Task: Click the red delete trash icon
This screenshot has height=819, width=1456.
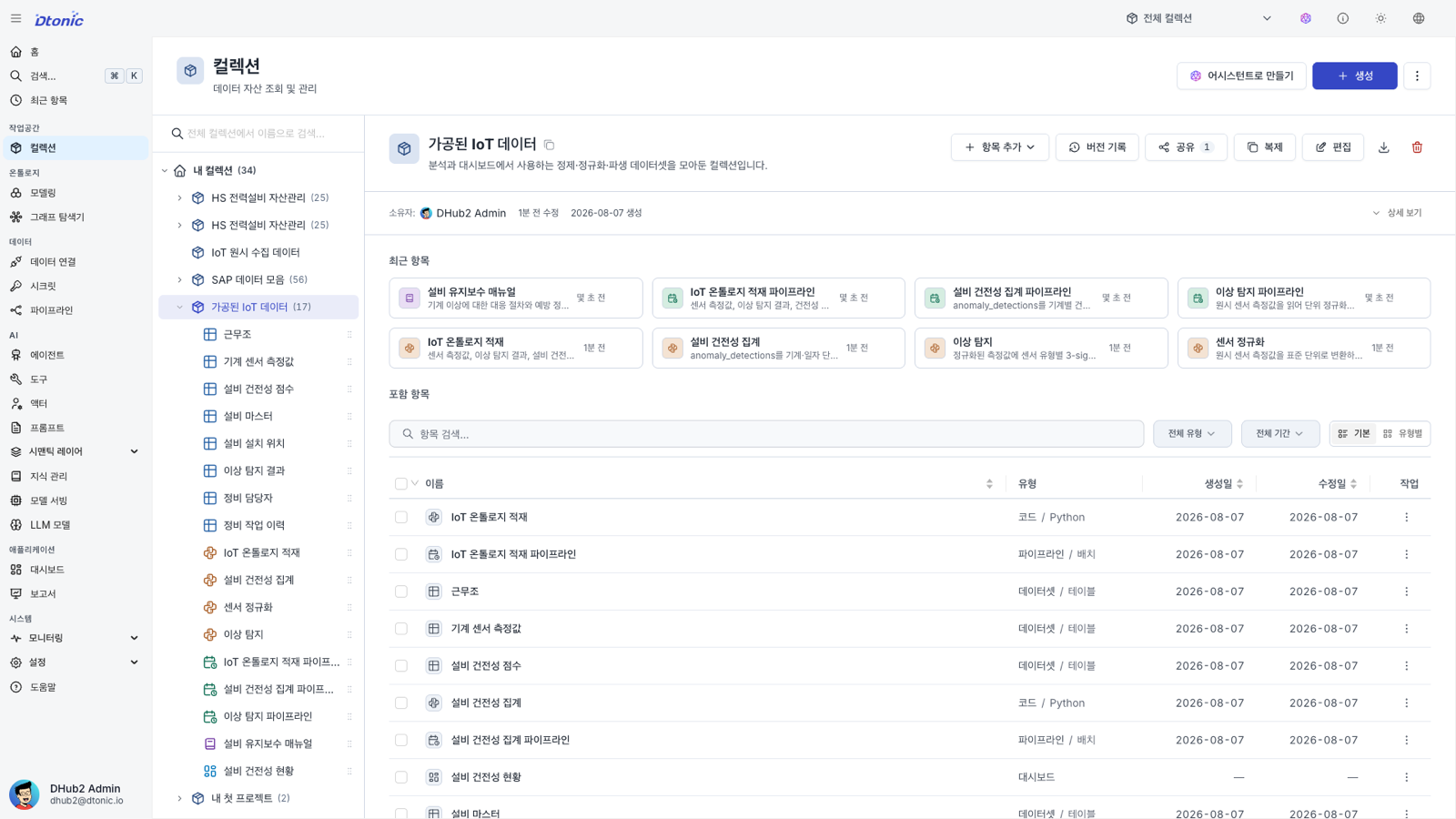Action: 1417,147
